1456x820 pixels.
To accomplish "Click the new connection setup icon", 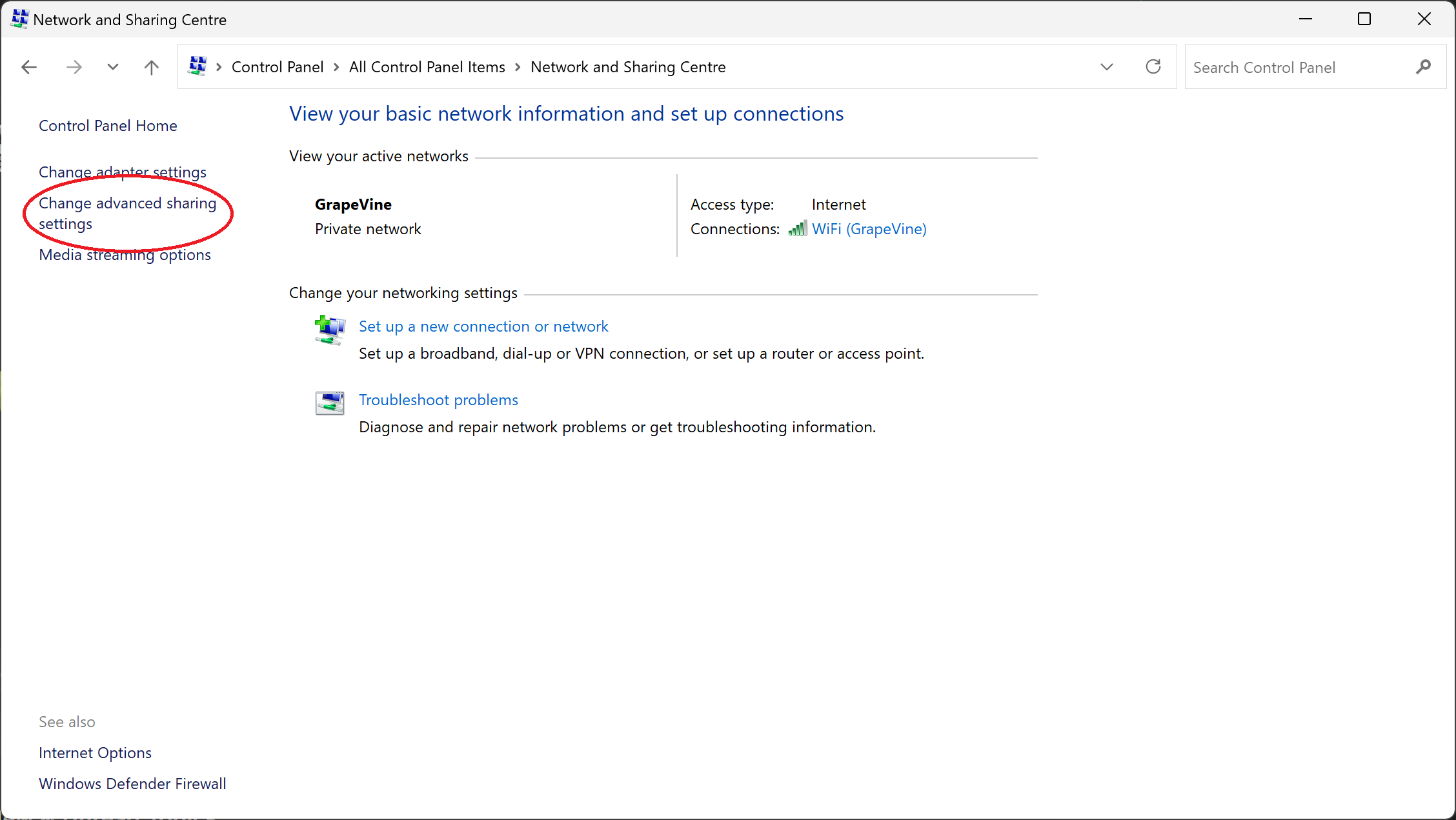I will tap(330, 330).
